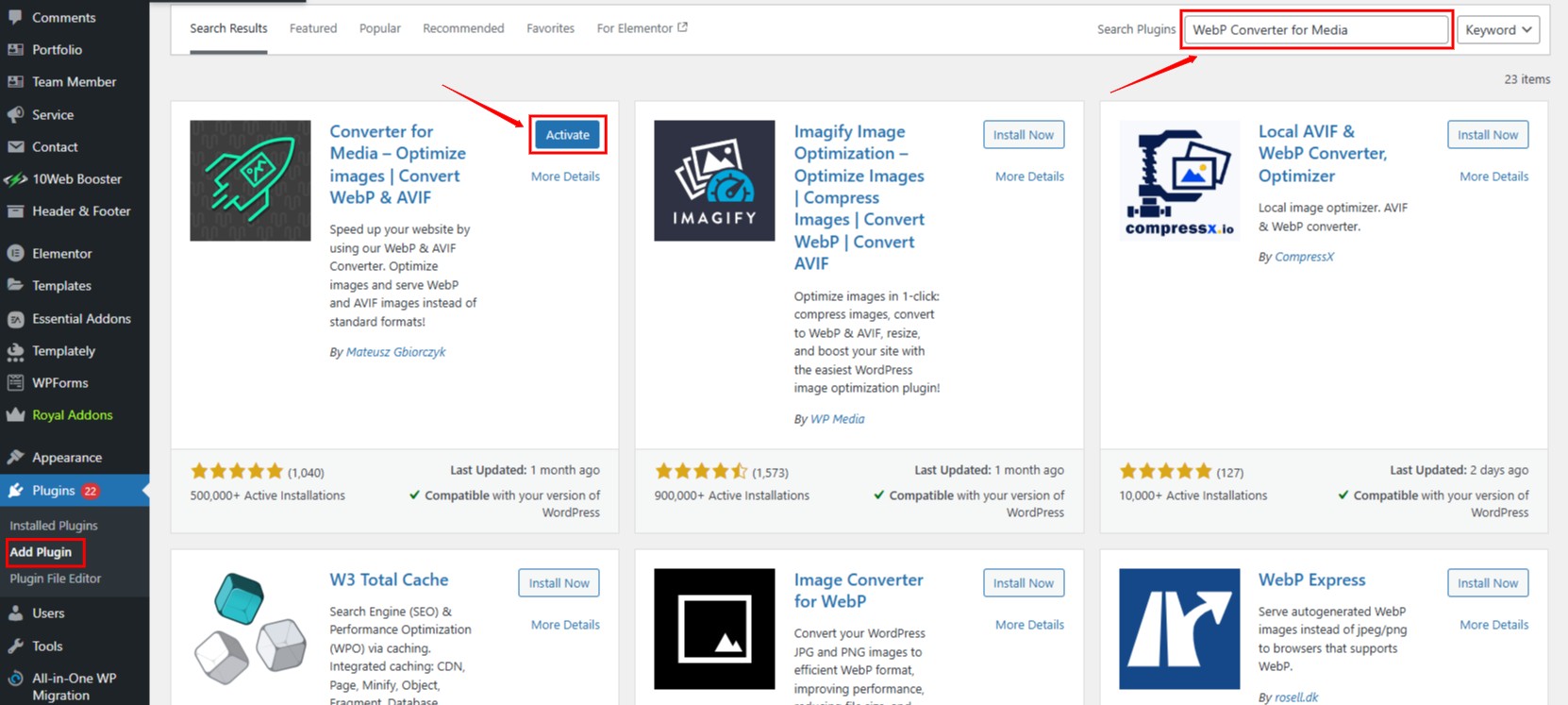Open author CompressX link
Image resolution: width=1568 pixels, height=705 pixels.
click(x=1304, y=257)
